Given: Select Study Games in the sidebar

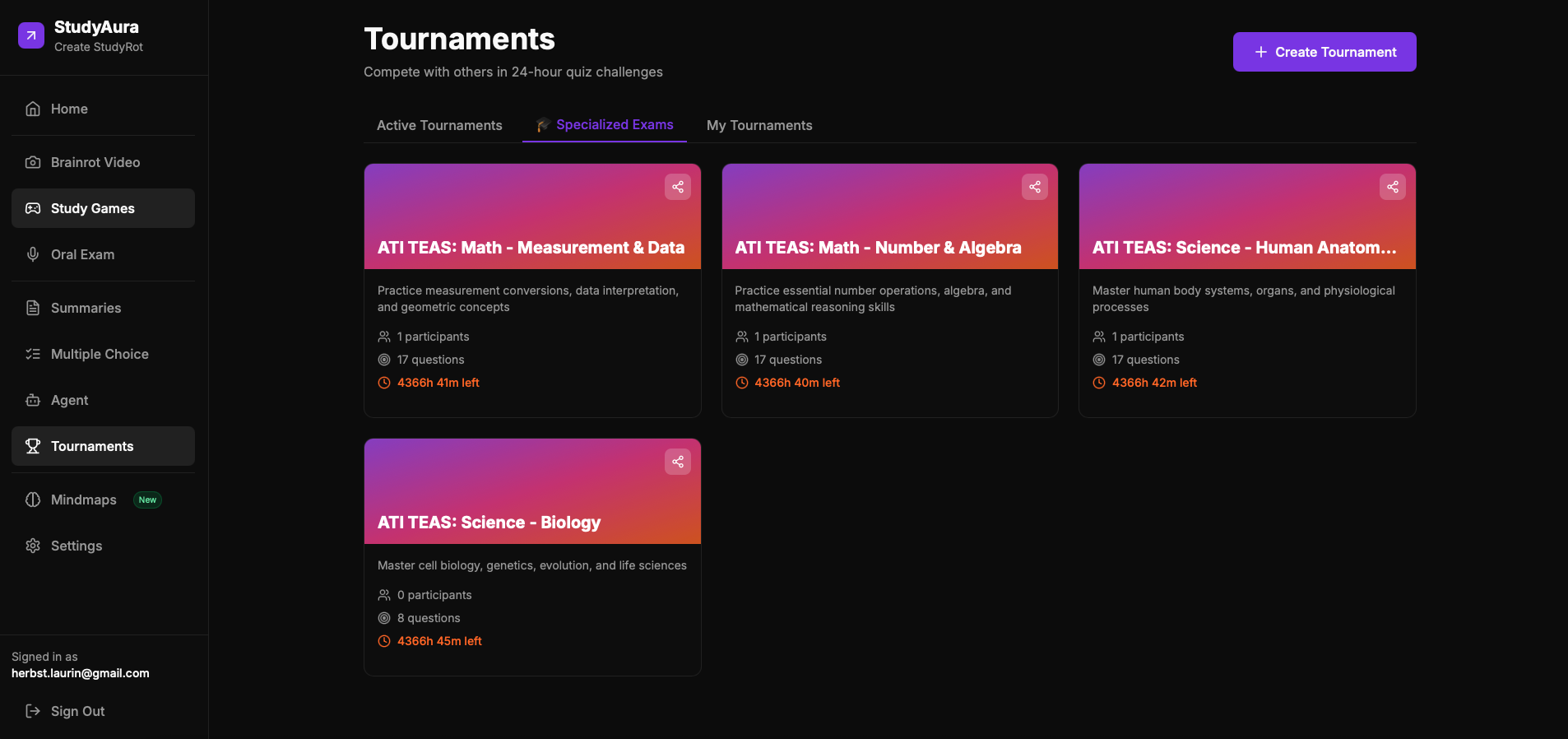Looking at the screenshot, I should pyautogui.click(x=92, y=208).
